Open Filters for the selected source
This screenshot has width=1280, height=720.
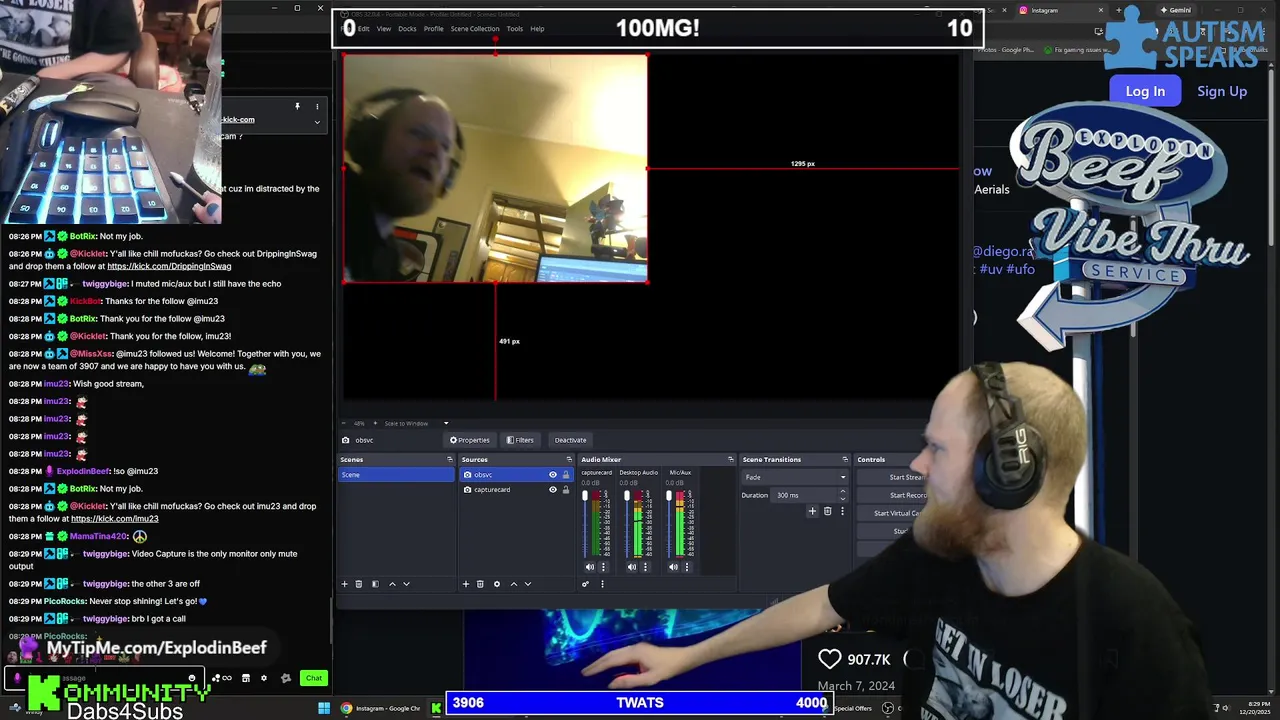pyautogui.click(x=520, y=440)
